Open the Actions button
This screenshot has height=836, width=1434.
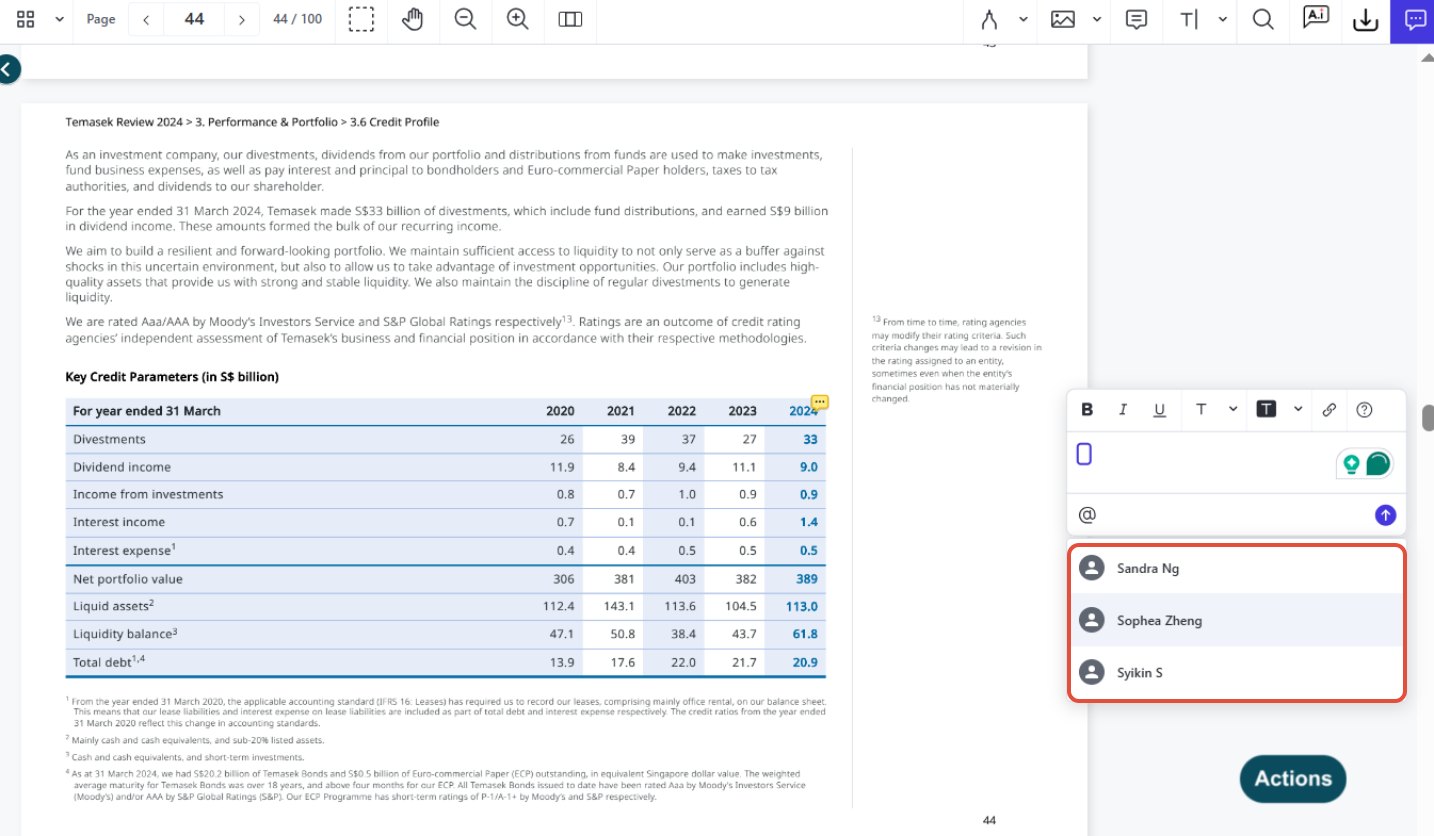(1293, 779)
